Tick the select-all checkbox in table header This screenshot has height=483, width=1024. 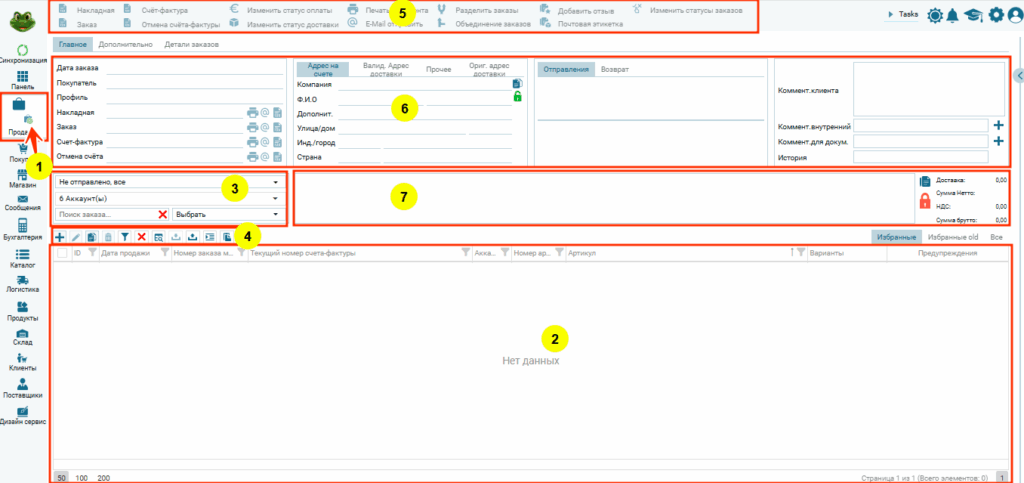point(62,254)
